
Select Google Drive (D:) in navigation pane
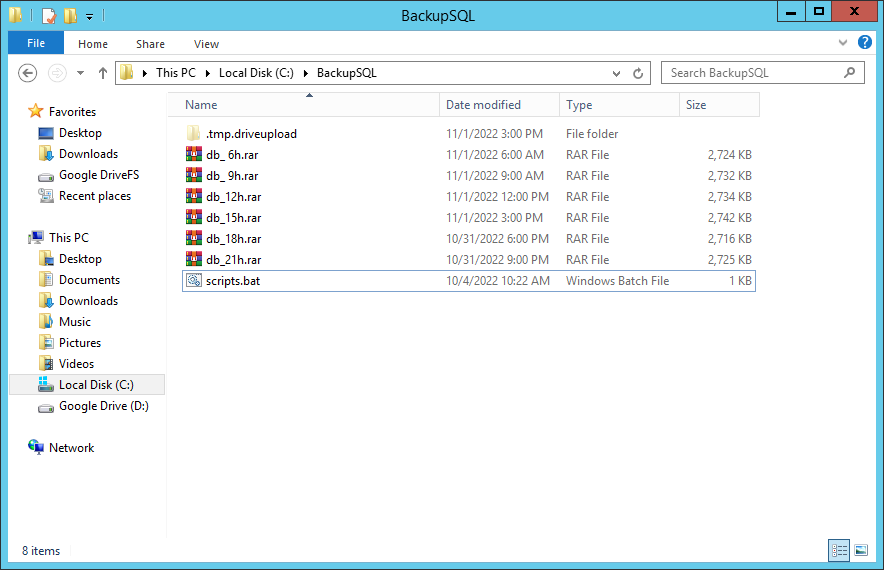pos(103,406)
